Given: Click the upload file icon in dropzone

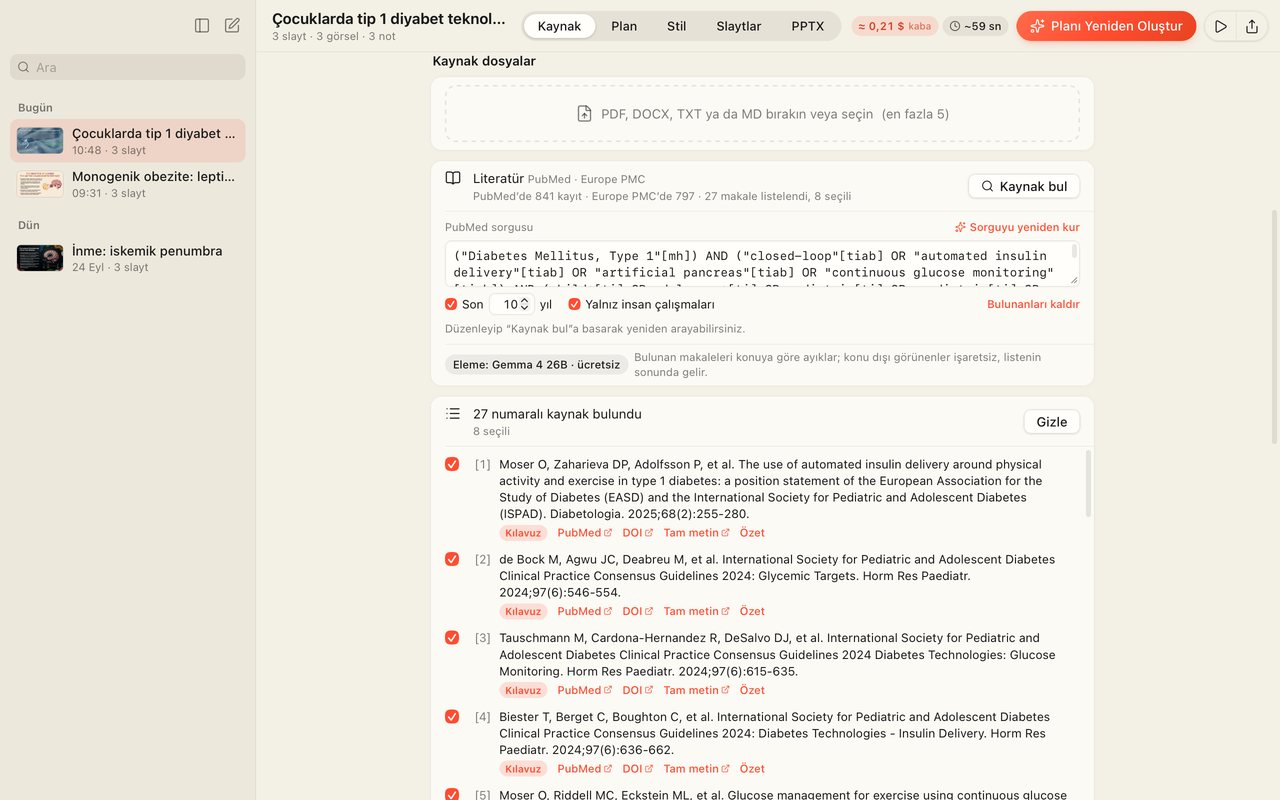Looking at the screenshot, I should (x=585, y=114).
